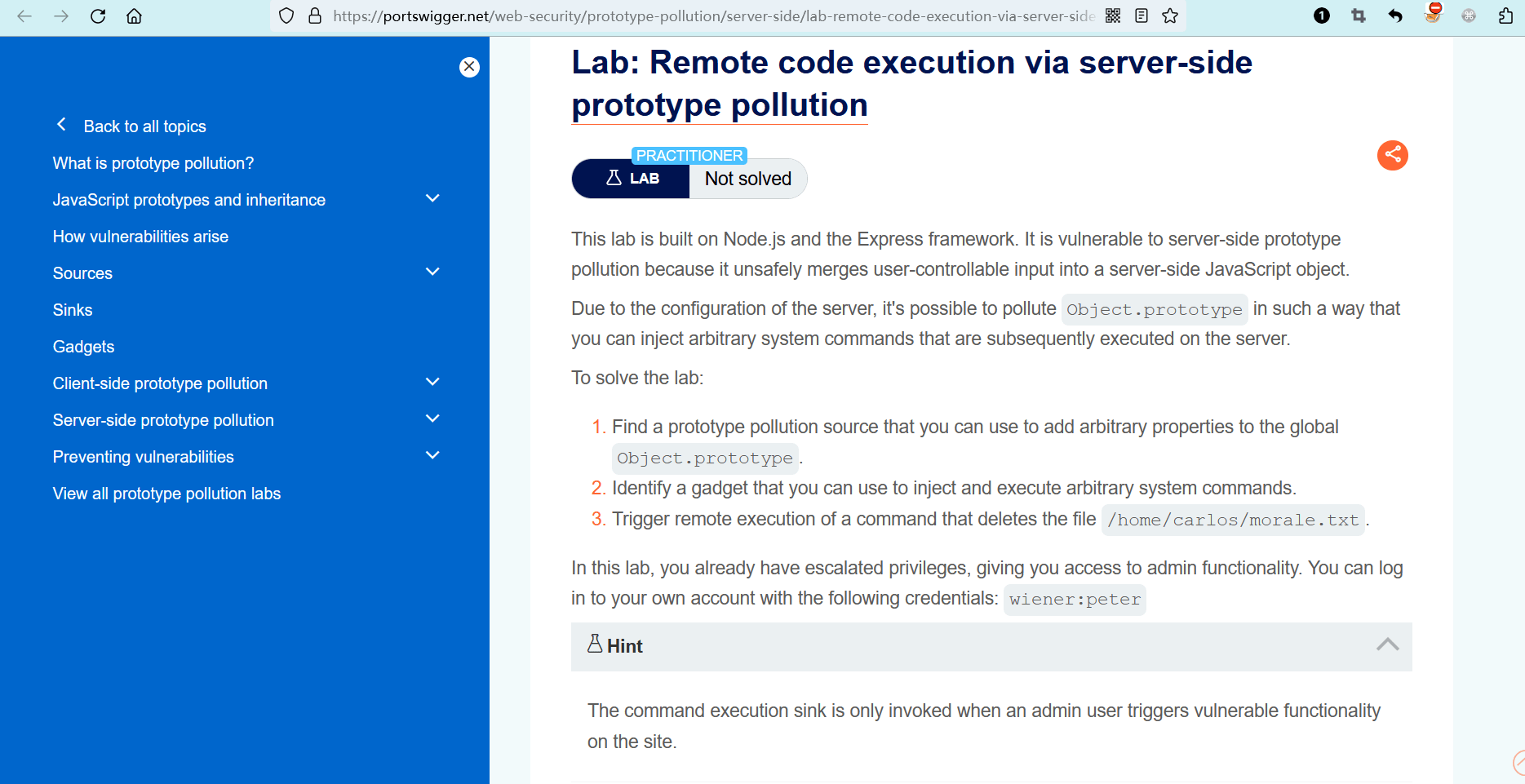Open "What is prototype pollution?" page
This screenshot has width=1525, height=784.
[153, 163]
